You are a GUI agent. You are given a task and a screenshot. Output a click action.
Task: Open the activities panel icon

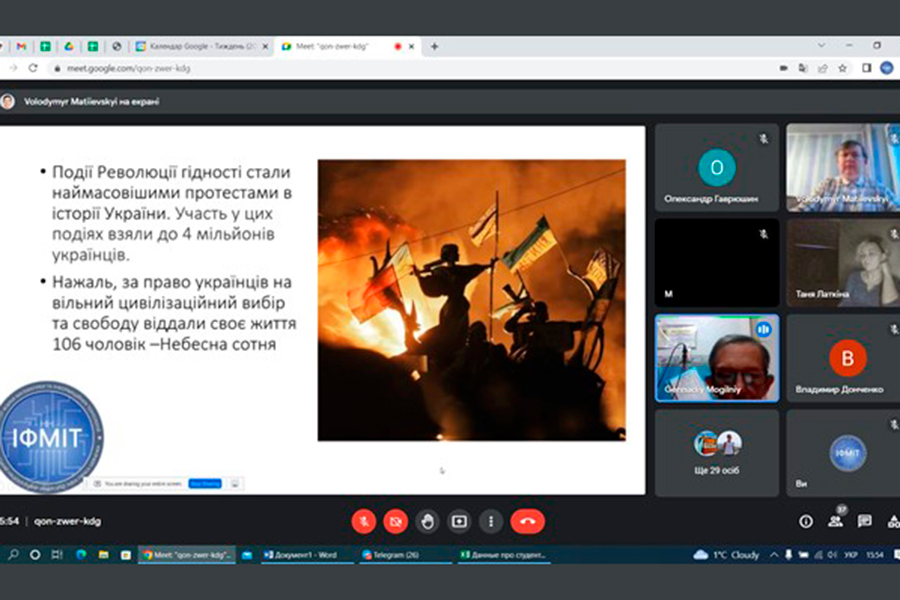[x=893, y=521]
